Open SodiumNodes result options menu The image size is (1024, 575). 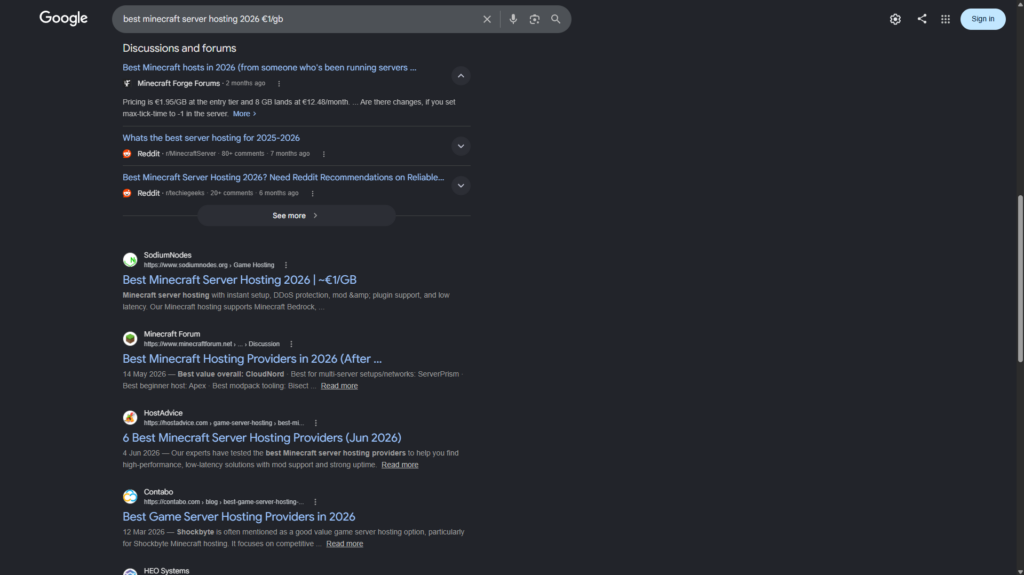[x=285, y=265]
